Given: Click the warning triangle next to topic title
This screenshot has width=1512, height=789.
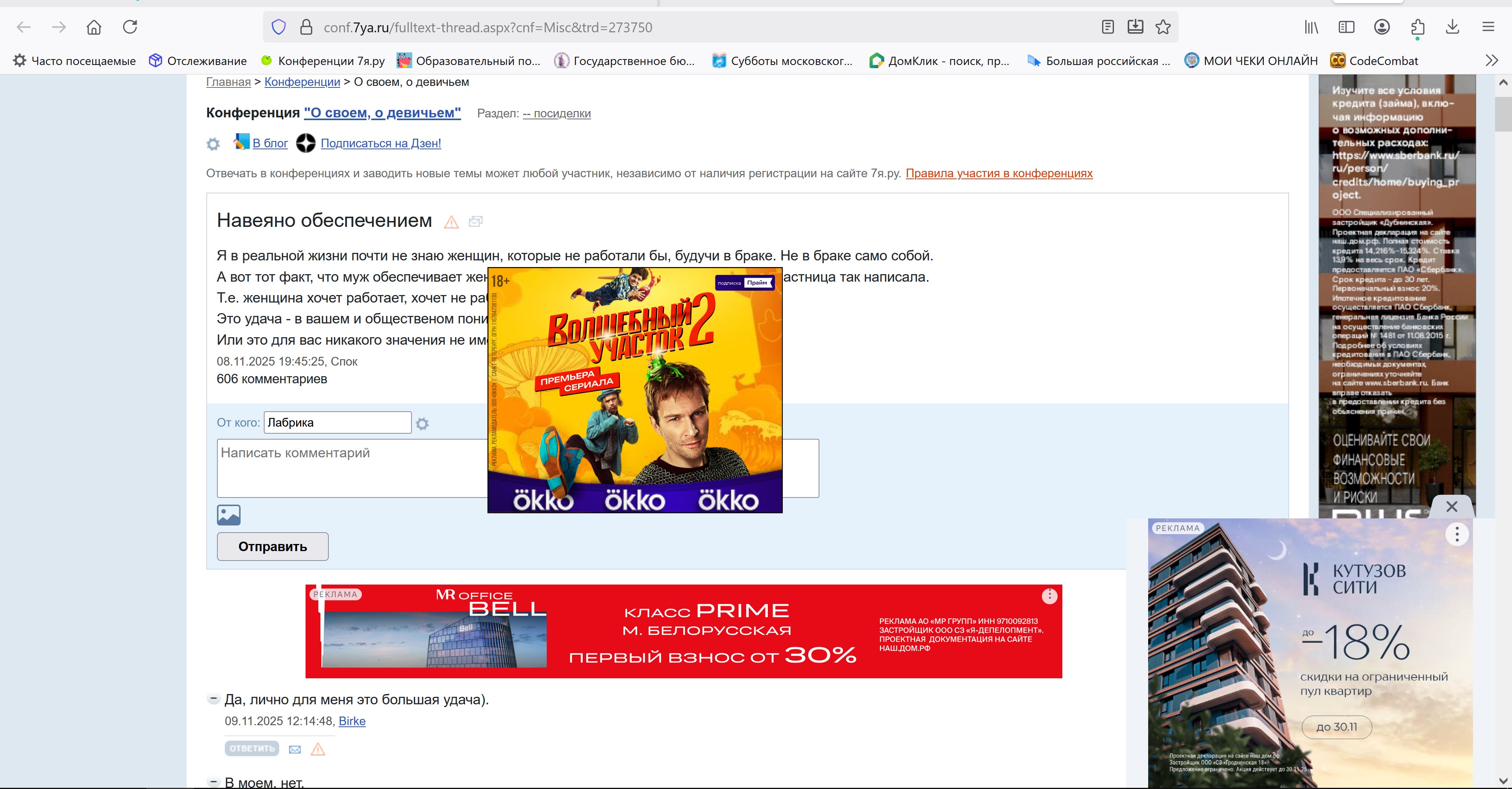Looking at the screenshot, I should (x=451, y=222).
